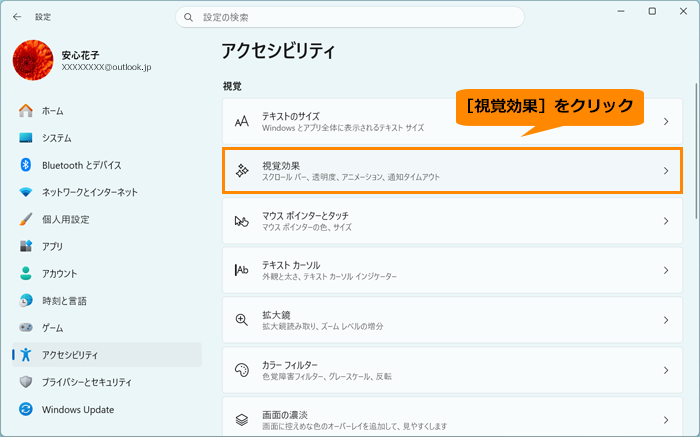Click the ゲーム controller icon

pos(26,328)
